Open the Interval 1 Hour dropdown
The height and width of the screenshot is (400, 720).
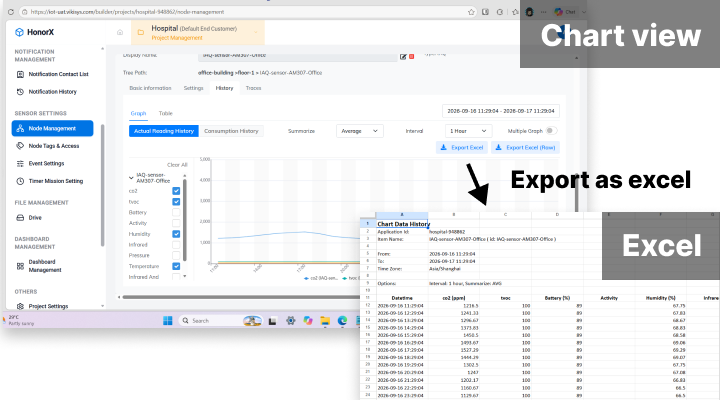pos(468,131)
